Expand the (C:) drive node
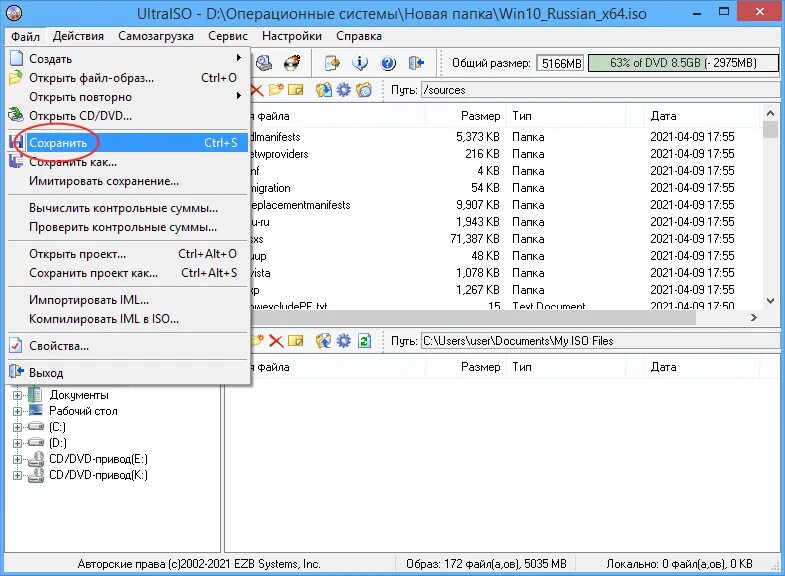The width and height of the screenshot is (785, 576). tap(17, 427)
